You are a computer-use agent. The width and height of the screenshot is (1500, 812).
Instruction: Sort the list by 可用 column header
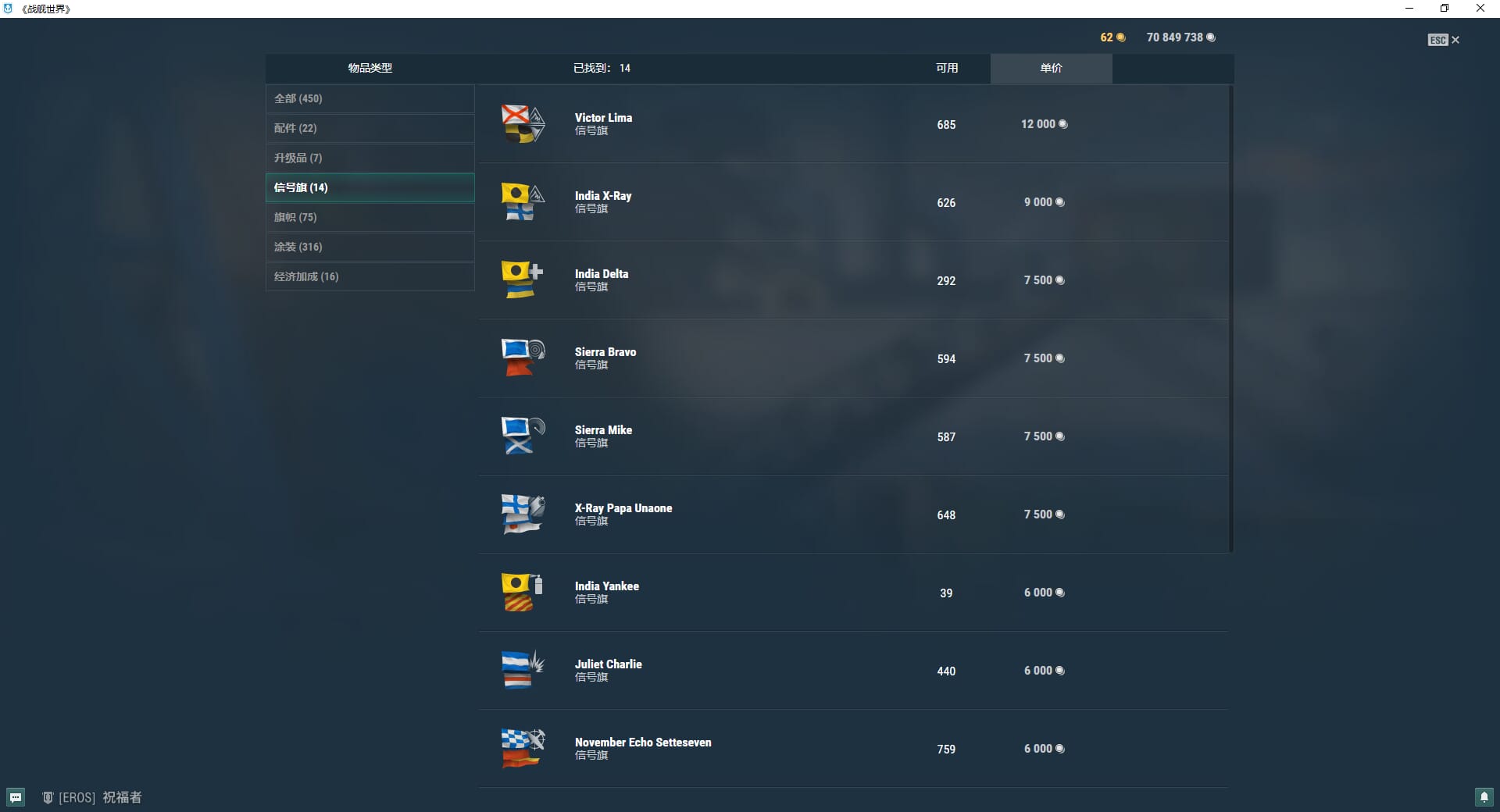tap(947, 68)
